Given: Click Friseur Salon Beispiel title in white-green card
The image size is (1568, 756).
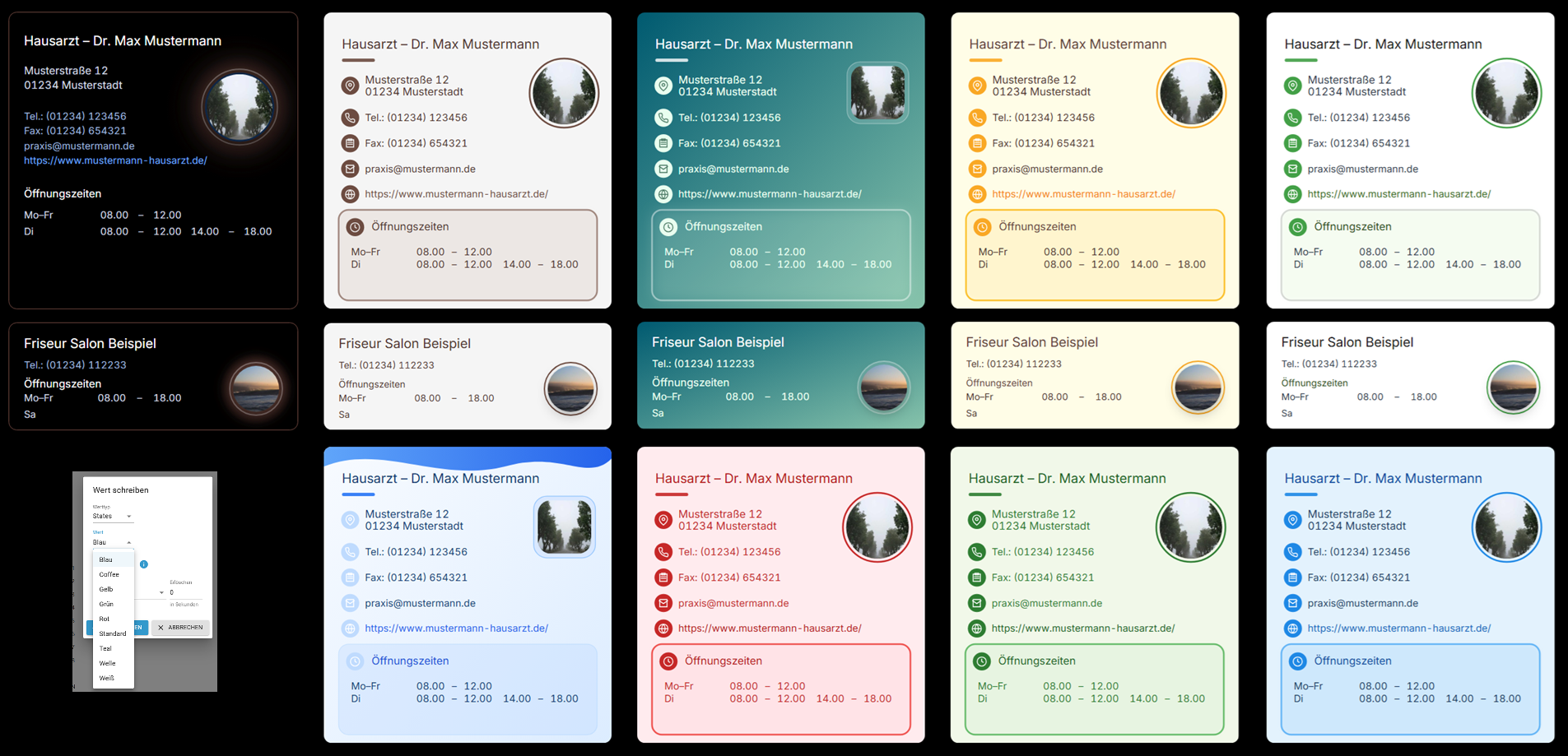Looking at the screenshot, I should point(1347,342).
